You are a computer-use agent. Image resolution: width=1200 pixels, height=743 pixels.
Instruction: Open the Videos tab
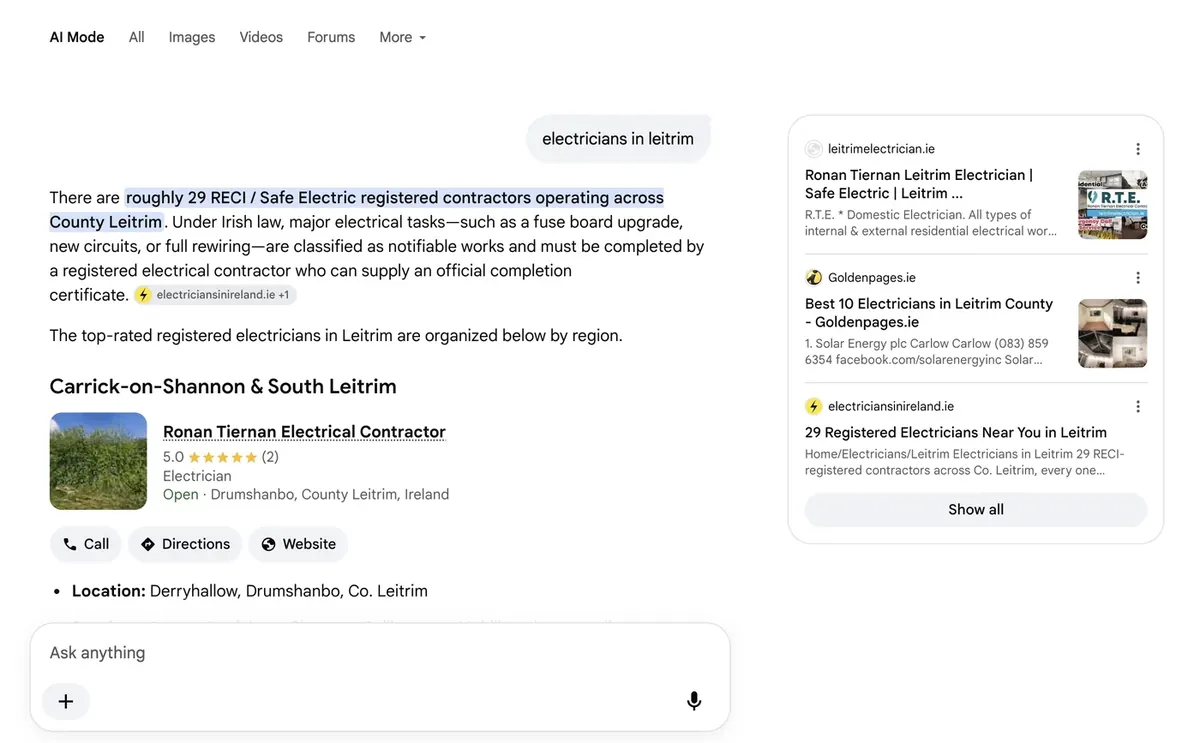[x=261, y=37]
